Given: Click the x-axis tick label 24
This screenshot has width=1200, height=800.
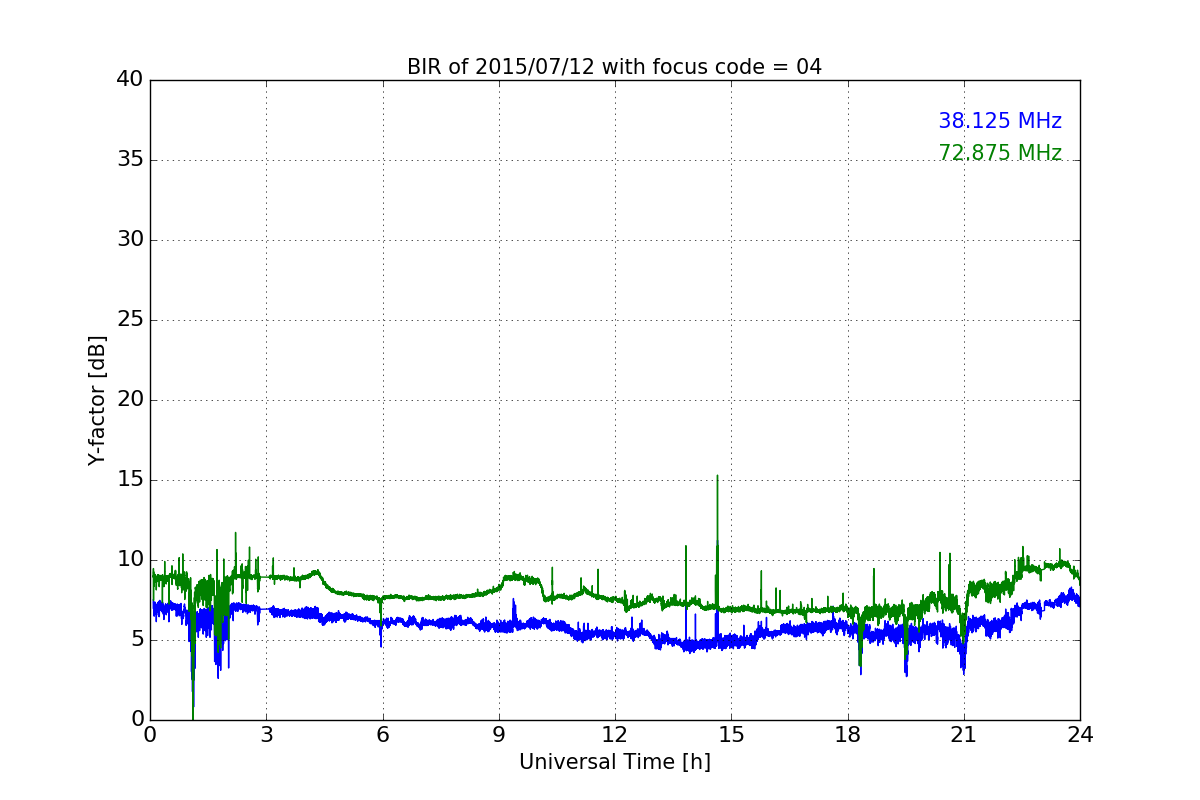Looking at the screenshot, I should point(1080,734).
